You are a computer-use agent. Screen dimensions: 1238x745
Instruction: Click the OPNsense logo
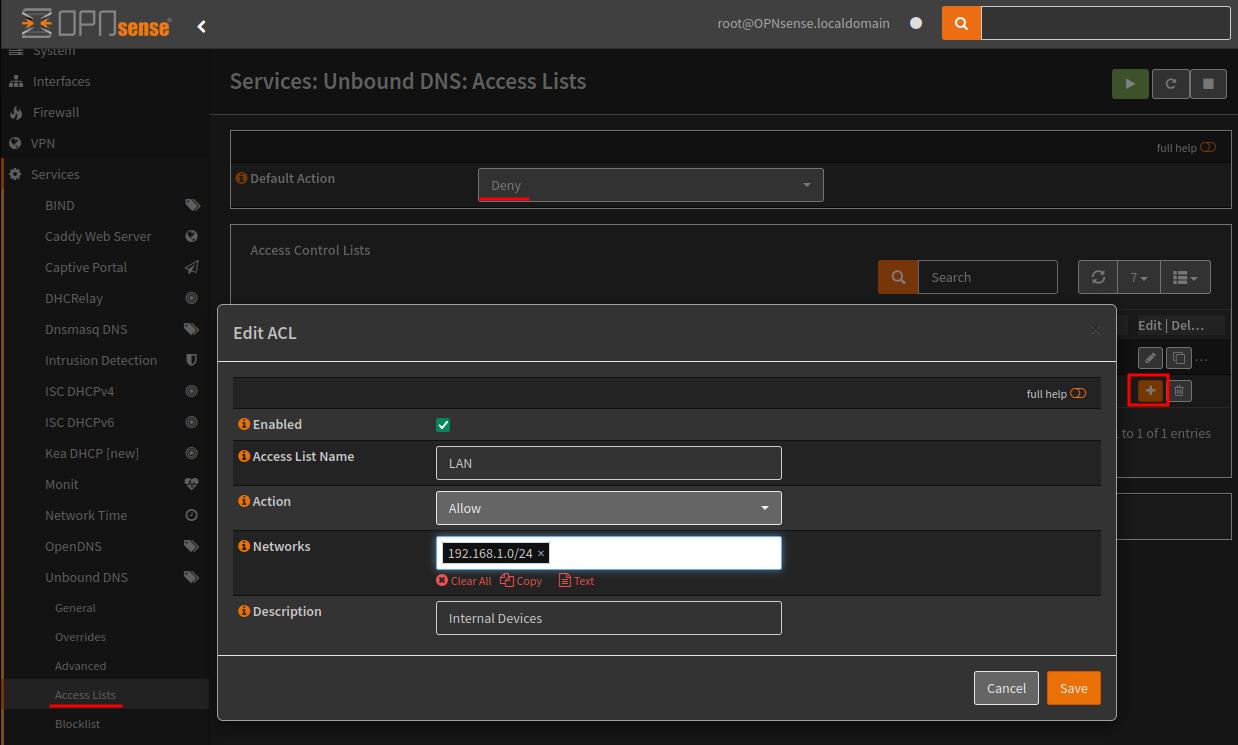[96, 24]
